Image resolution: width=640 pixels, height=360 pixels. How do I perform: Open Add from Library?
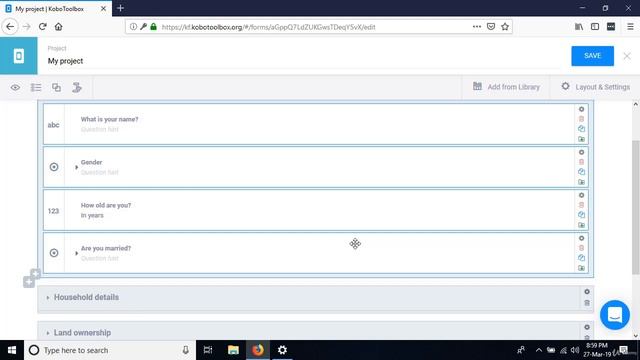pos(506,87)
